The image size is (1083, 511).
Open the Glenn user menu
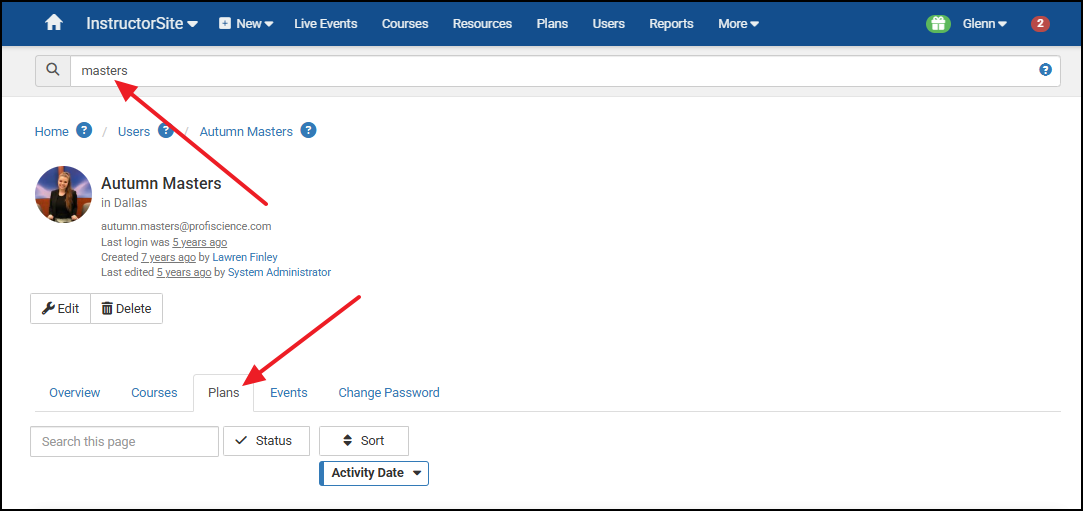click(x=985, y=23)
